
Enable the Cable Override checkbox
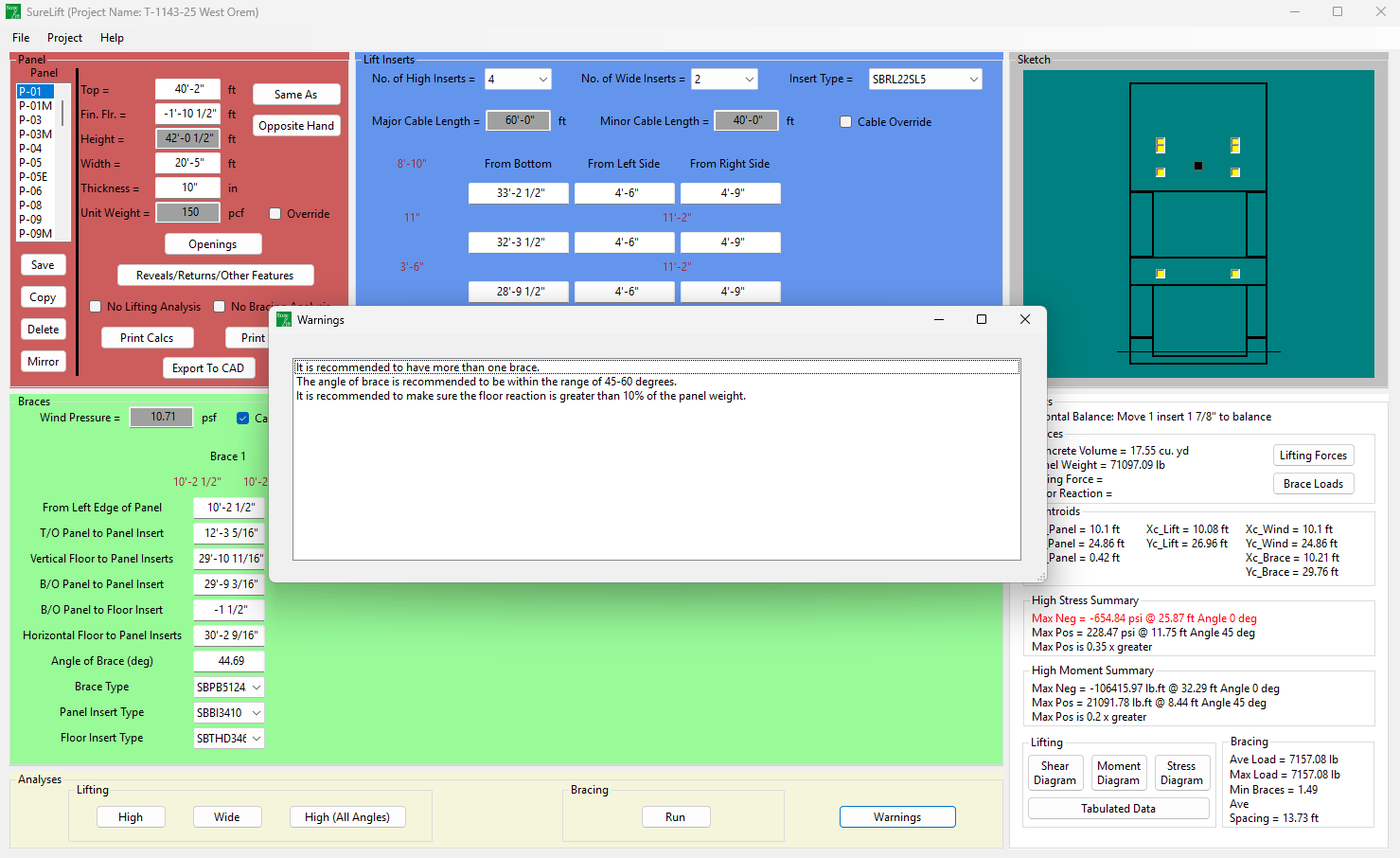(x=846, y=122)
